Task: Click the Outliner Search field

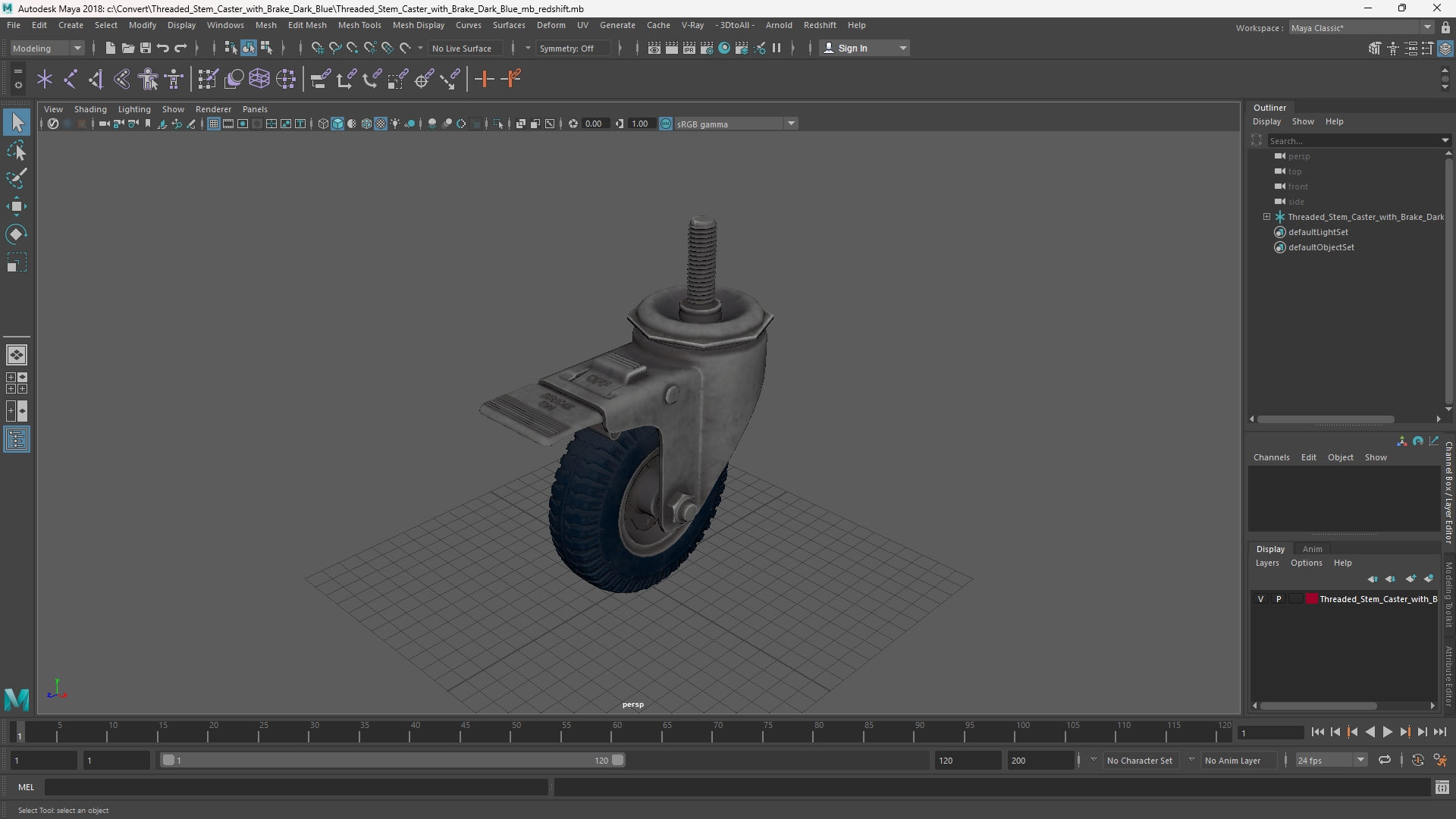Action: click(1353, 140)
